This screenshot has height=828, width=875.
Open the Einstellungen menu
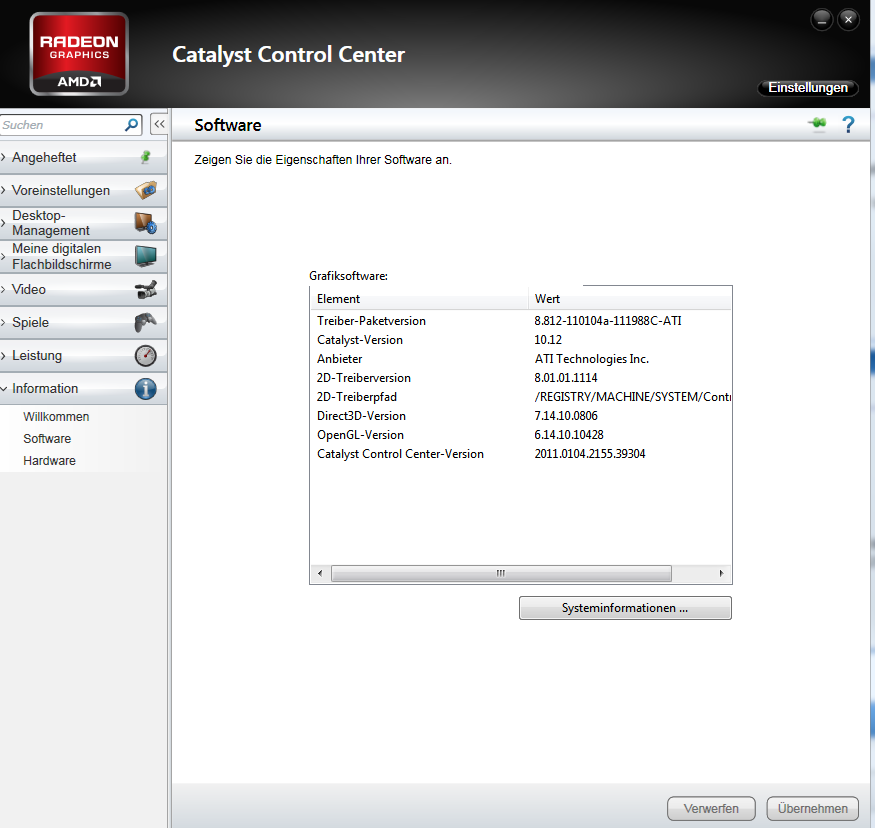click(x=807, y=88)
